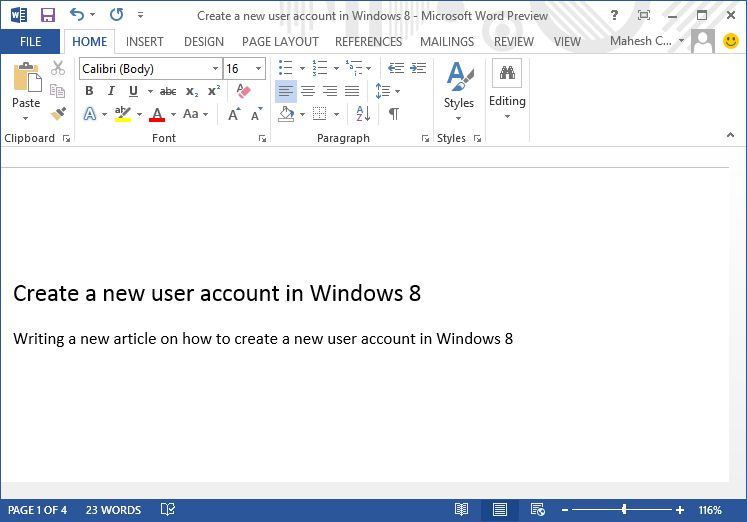The width and height of the screenshot is (747, 522).
Task: Click the Word application icon in the title bar
Action: (19, 15)
